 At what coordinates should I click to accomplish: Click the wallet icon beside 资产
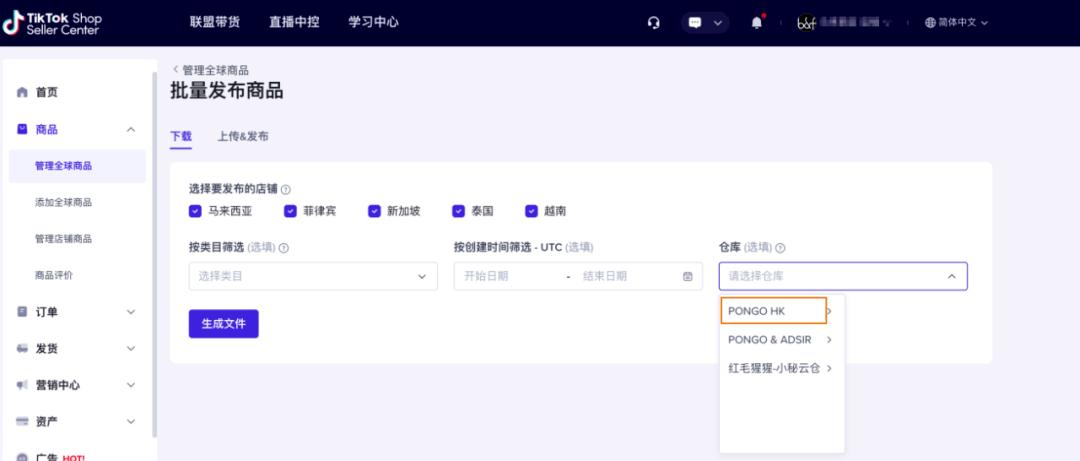pyautogui.click(x=23, y=421)
